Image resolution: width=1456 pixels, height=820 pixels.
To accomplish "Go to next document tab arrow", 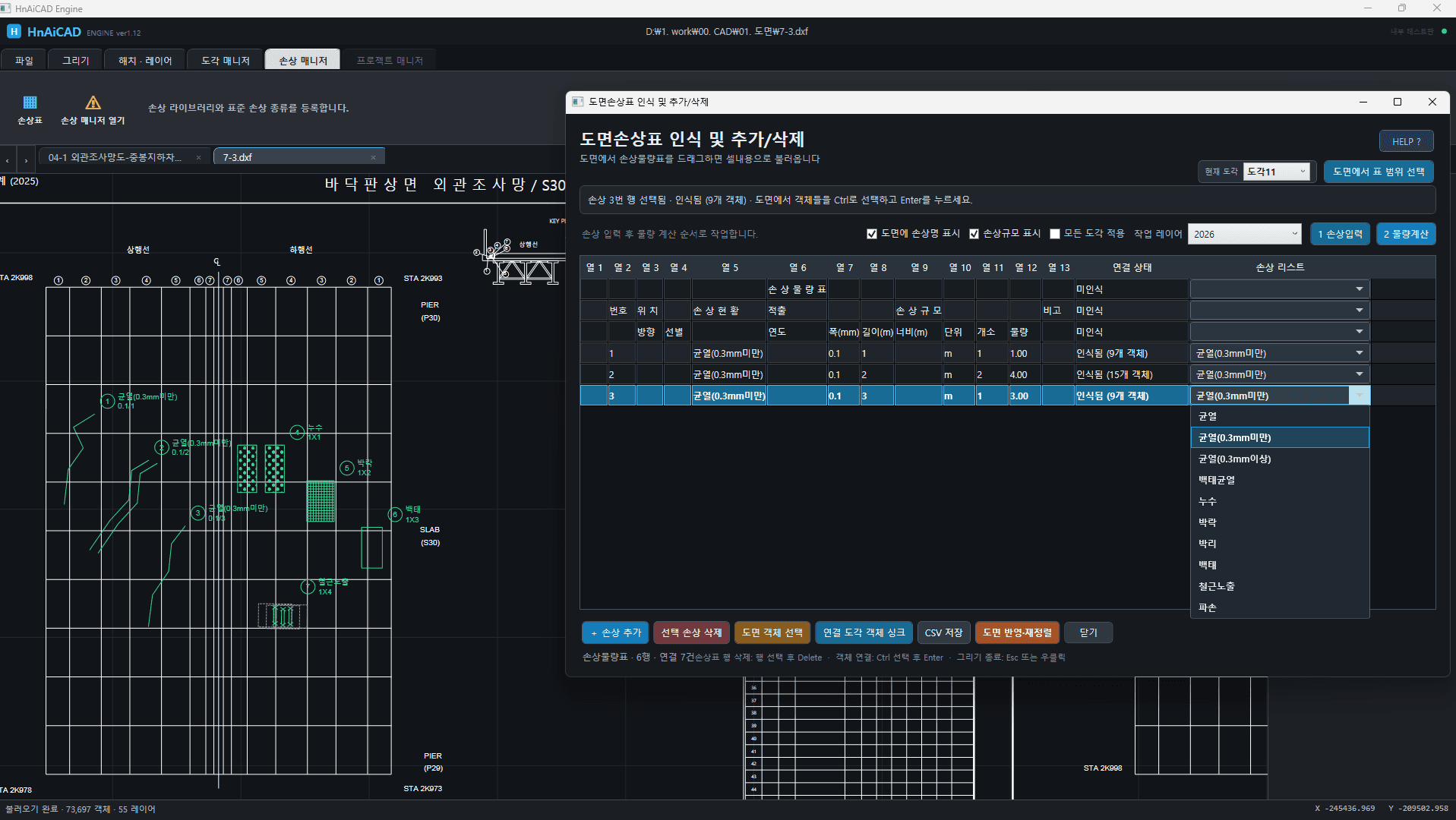I will click(26, 160).
